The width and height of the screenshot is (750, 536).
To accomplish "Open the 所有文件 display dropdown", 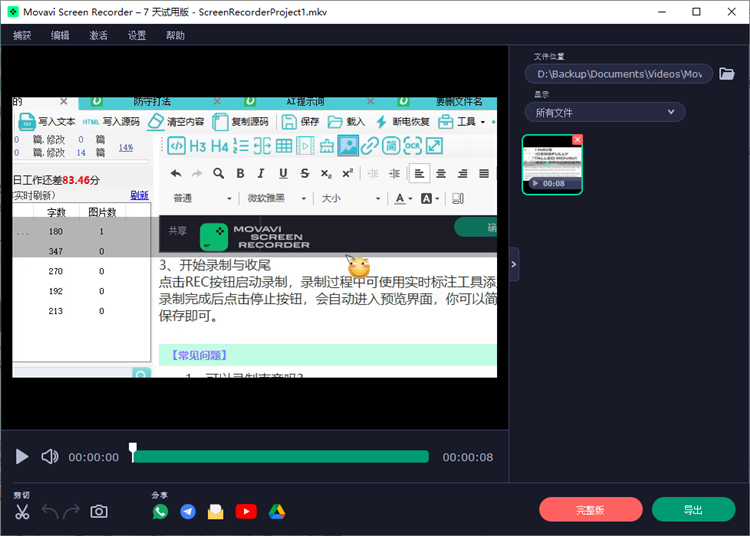I will coord(605,112).
